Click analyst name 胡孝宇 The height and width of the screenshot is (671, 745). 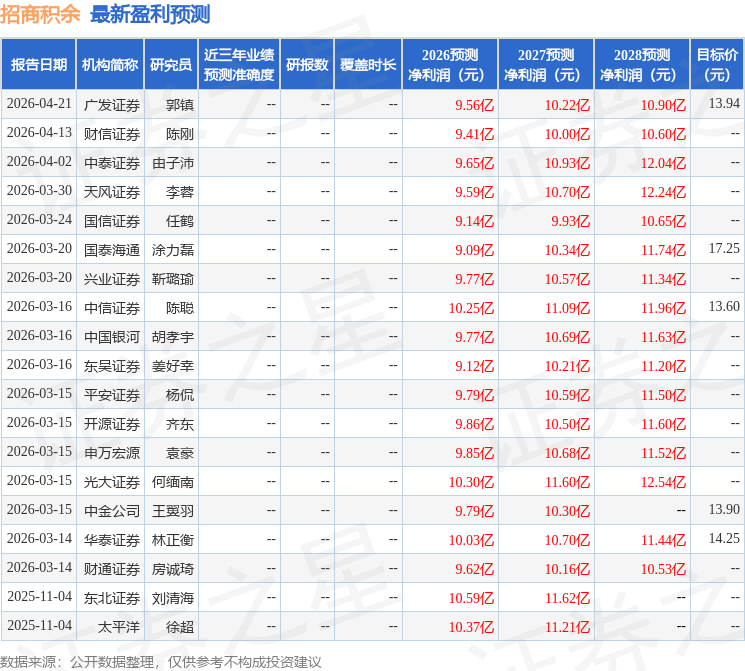[x=172, y=337]
